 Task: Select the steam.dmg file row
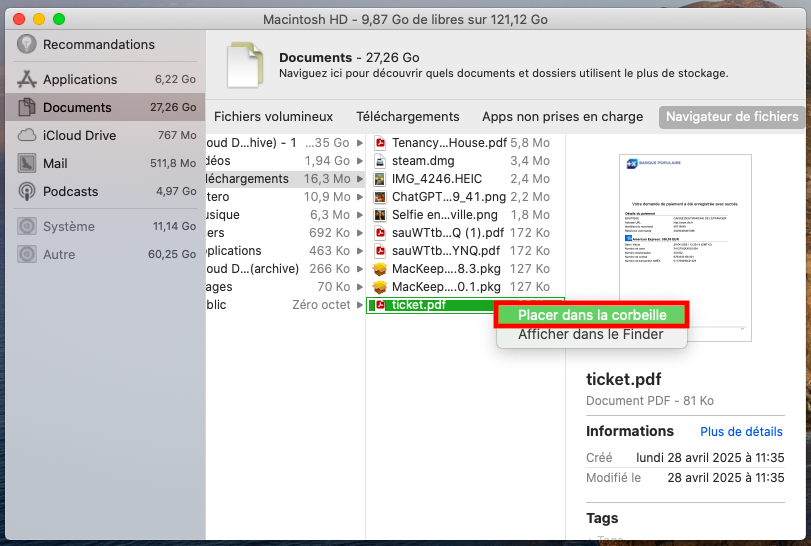tap(465, 161)
